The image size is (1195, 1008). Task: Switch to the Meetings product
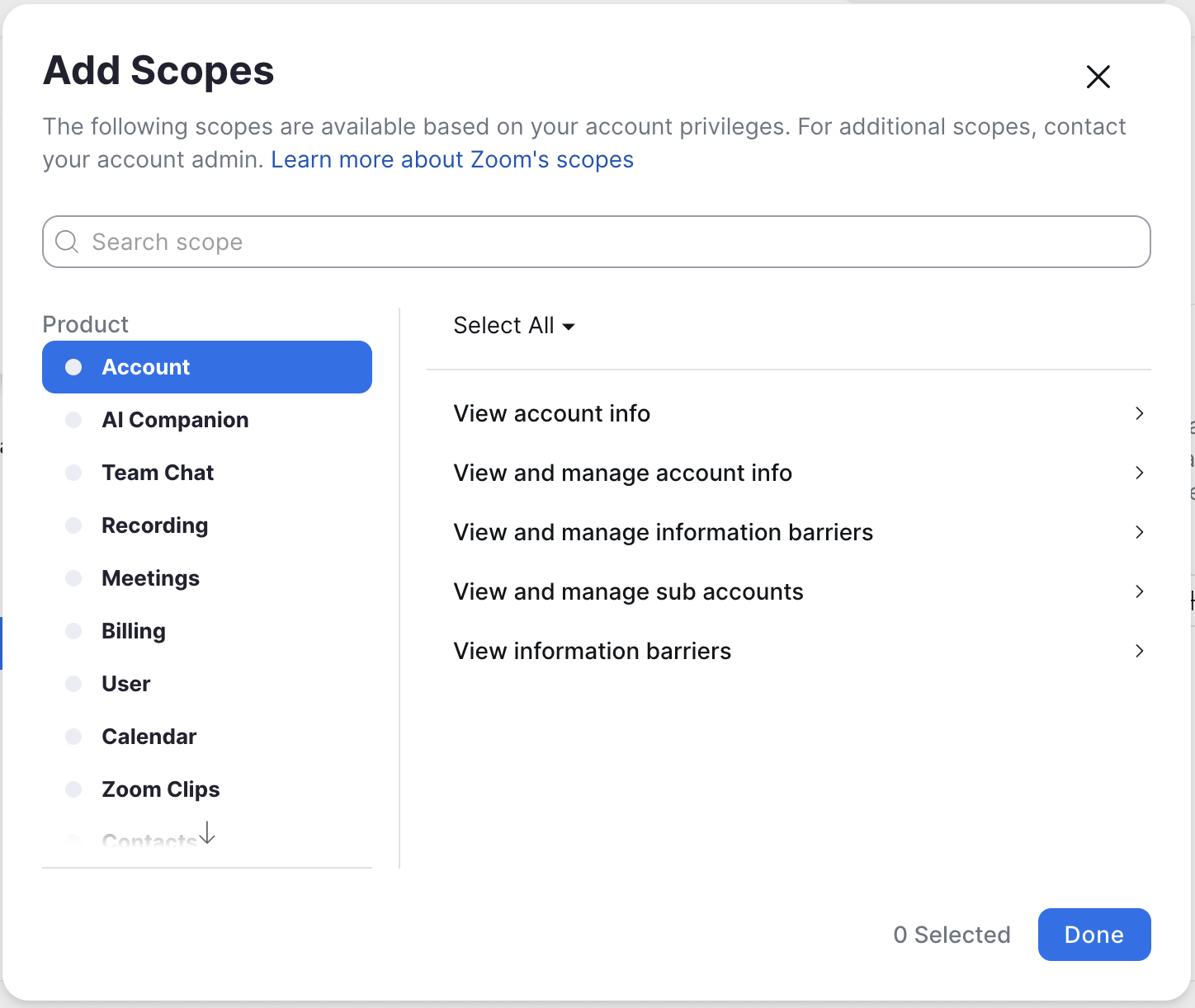coord(150,578)
